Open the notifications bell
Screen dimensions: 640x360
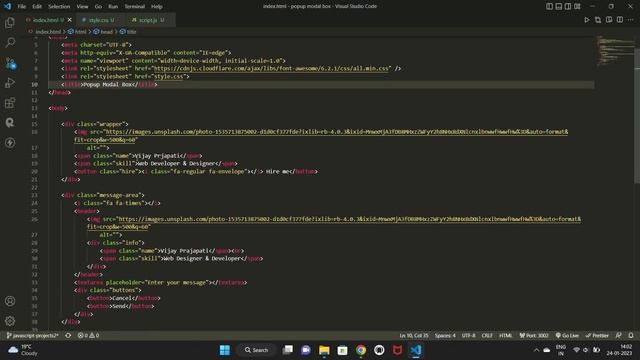[631, 336]
